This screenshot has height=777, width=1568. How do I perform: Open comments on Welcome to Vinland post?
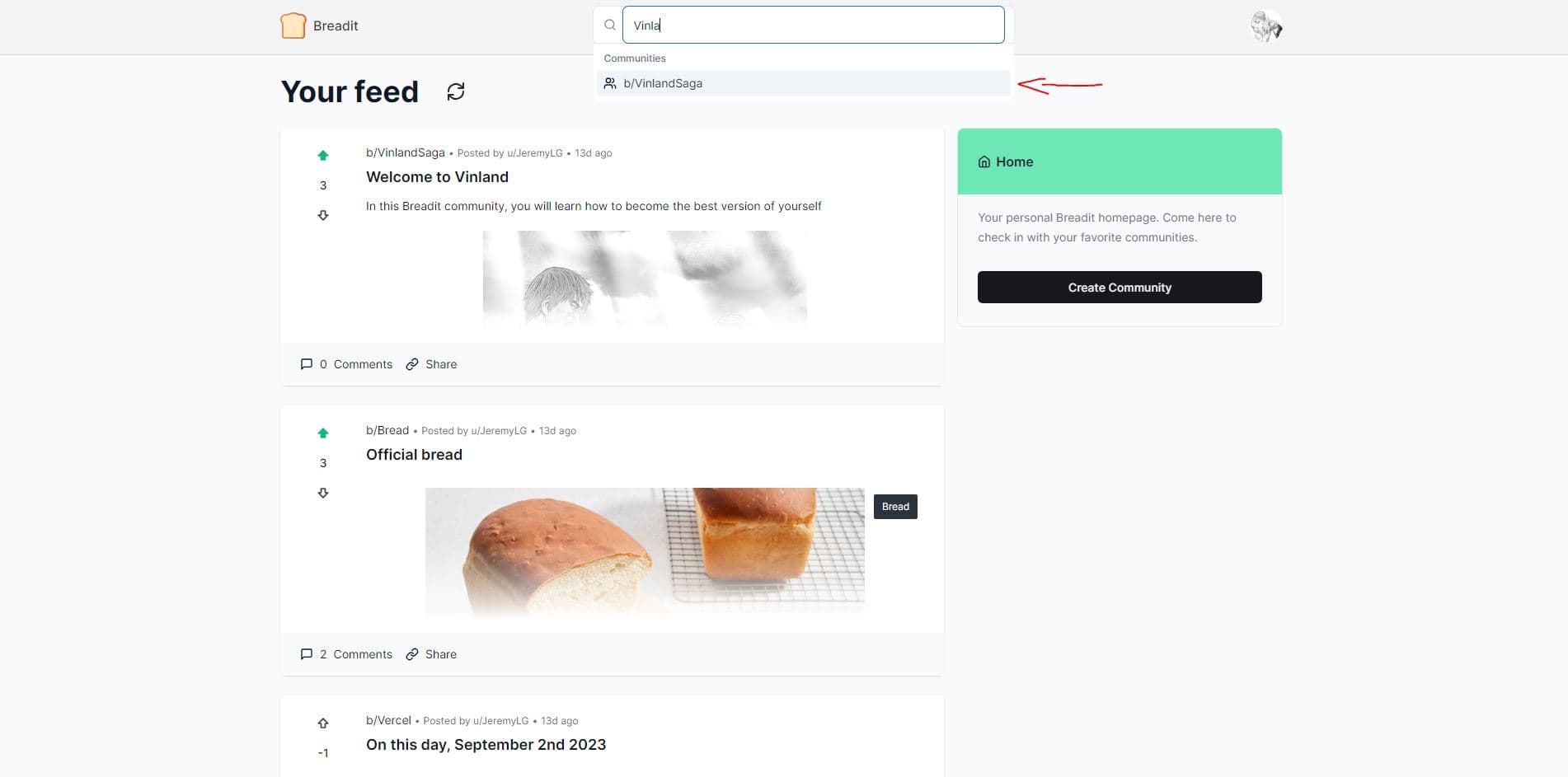point(346,364)
